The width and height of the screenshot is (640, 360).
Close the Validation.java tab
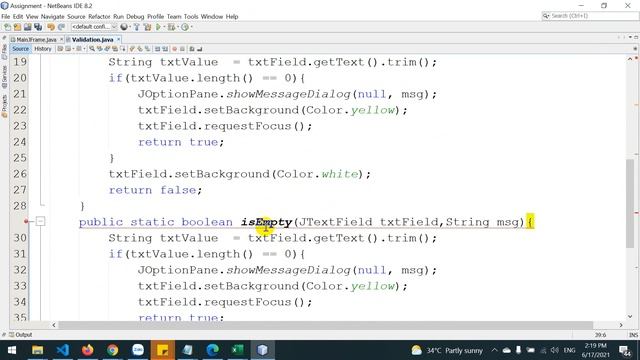pyautogui.click(x=118, y=40)
